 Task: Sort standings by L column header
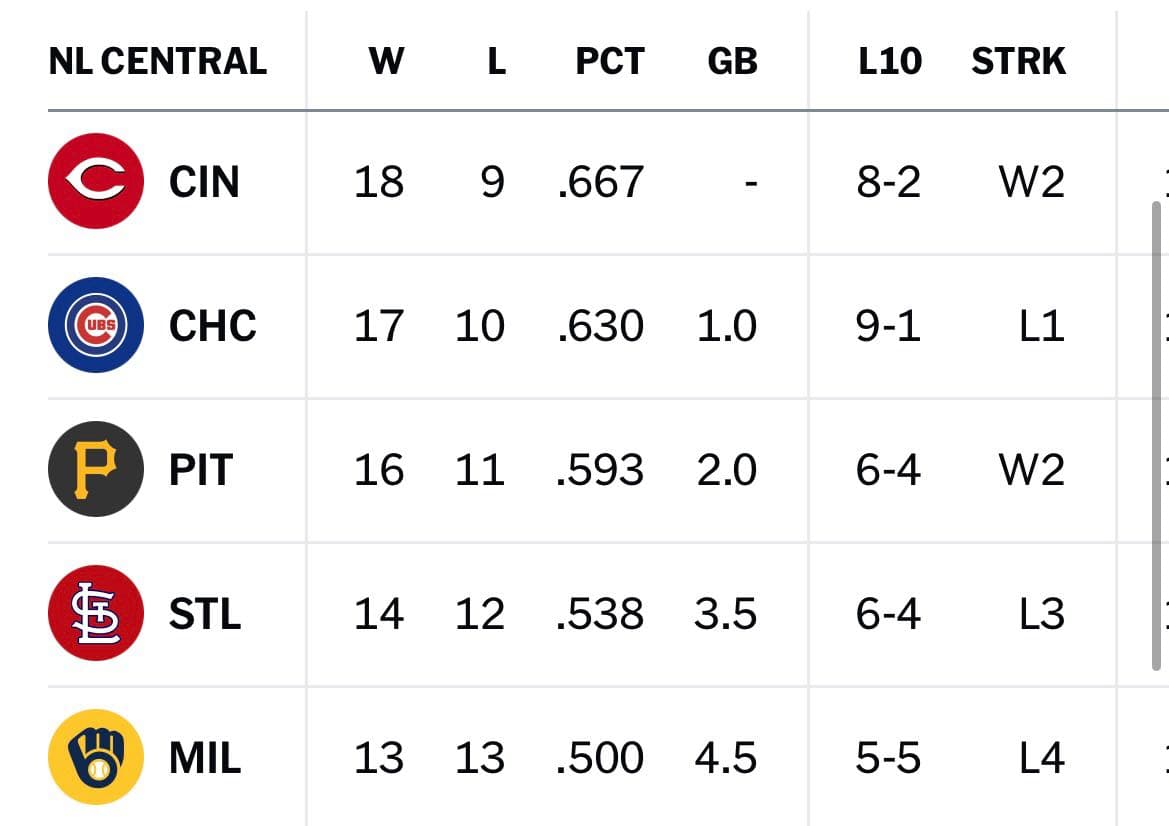497,61
